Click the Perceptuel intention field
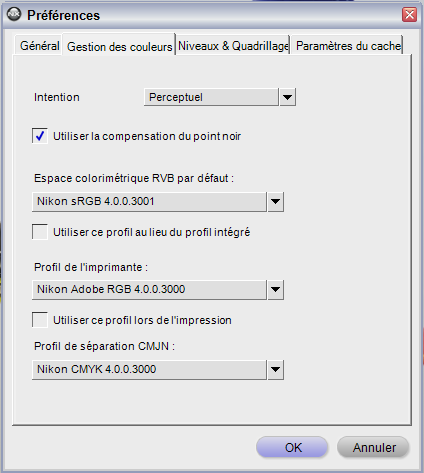The image size is (424, 473). coord(211,97)
